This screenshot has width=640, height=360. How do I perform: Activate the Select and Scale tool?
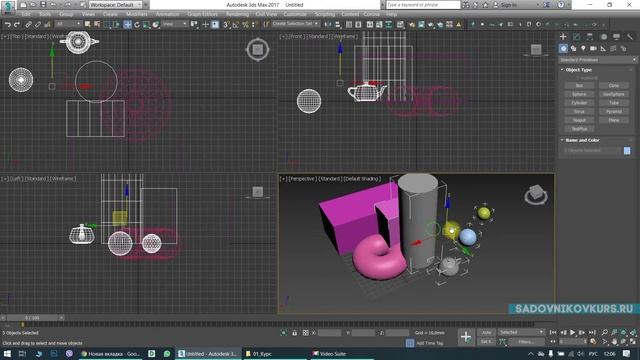pyautogui.click(x=146, y=24)
